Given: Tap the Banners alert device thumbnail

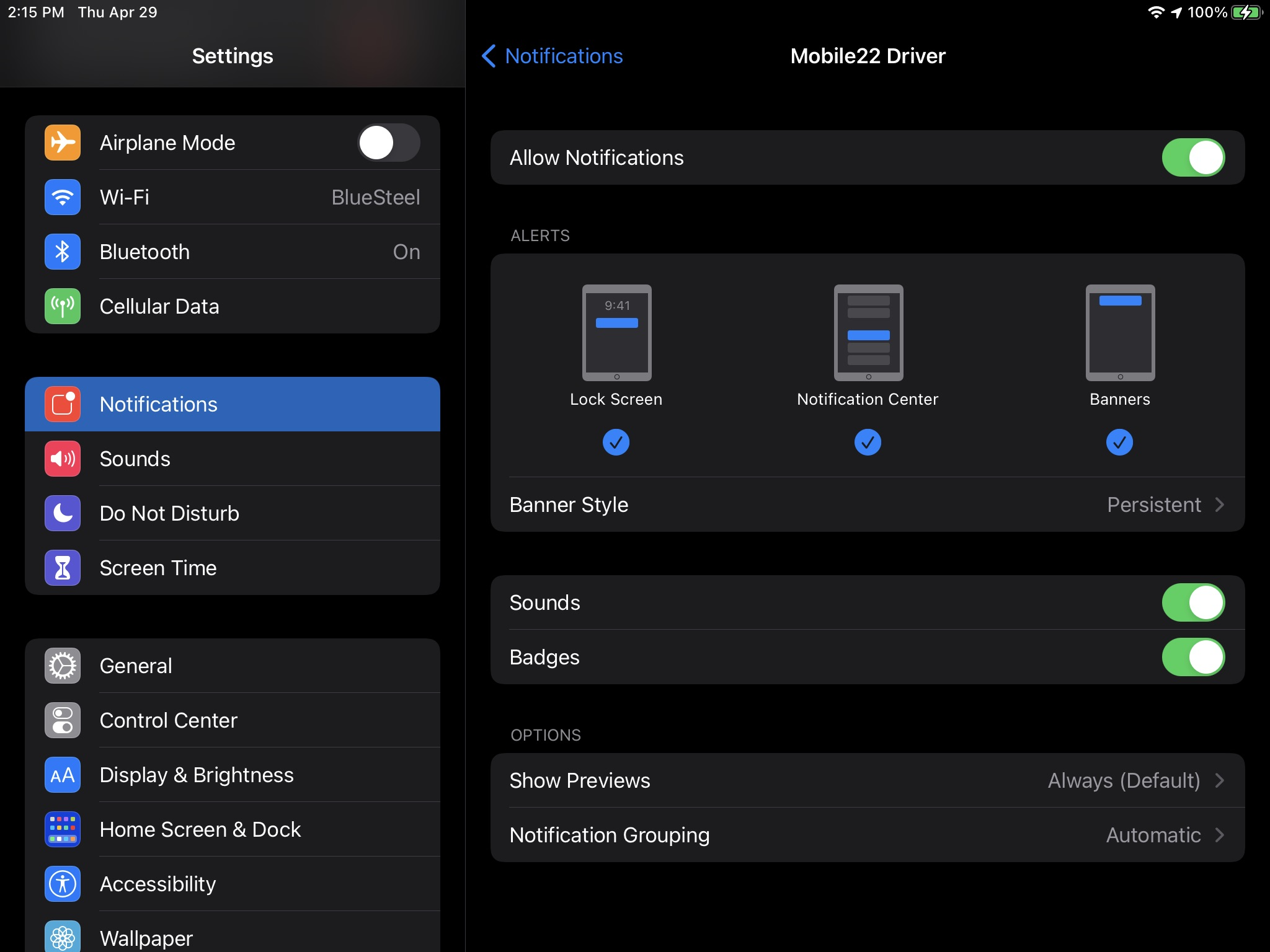Looking at the screenshot, I should pyautogui.click(x=1119, y=333).
